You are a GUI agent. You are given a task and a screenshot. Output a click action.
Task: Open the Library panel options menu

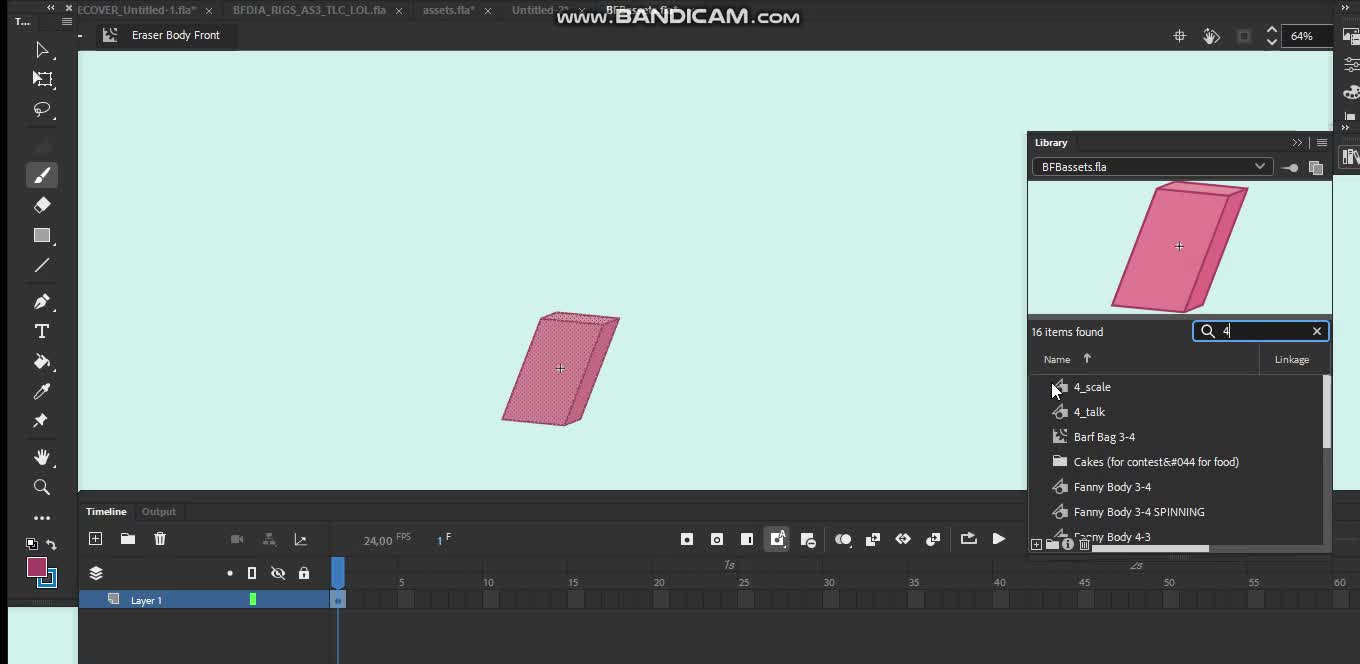pos(1322,143)
